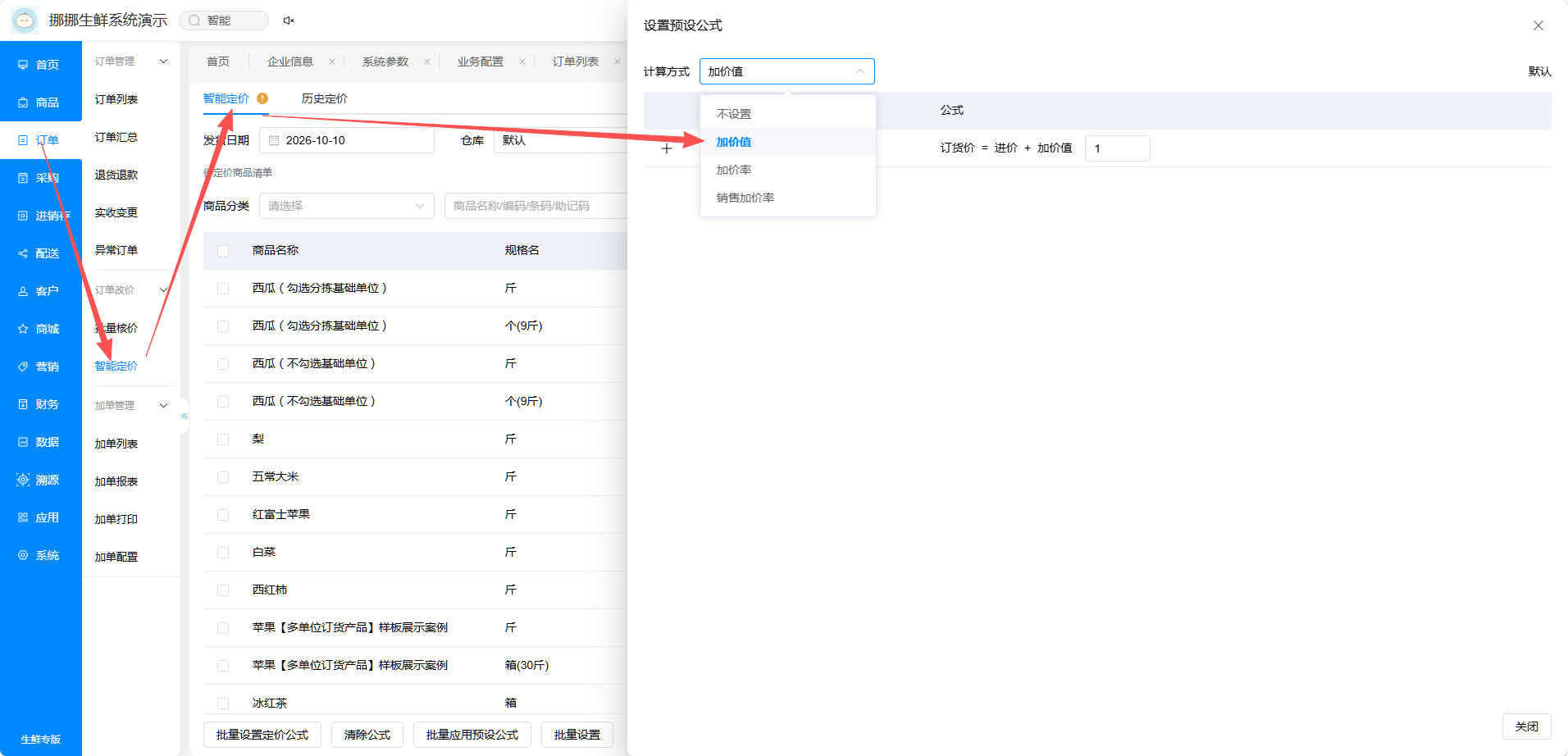Check the 白菜 product row
This screenshot has height=756, width=1568.
tap(223, 553)
